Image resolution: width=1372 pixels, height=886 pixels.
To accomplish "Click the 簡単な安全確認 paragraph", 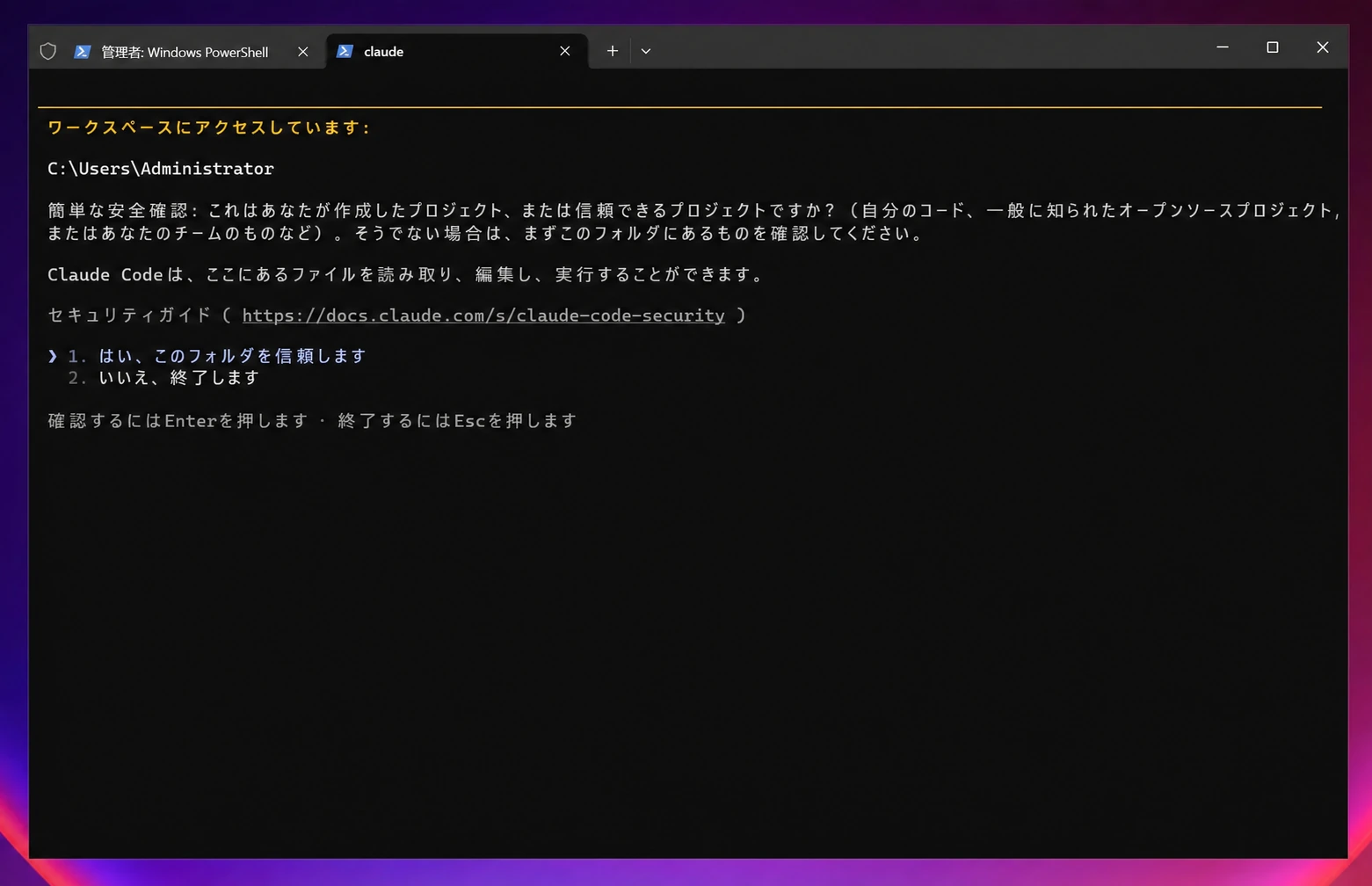I will point(693,221).
